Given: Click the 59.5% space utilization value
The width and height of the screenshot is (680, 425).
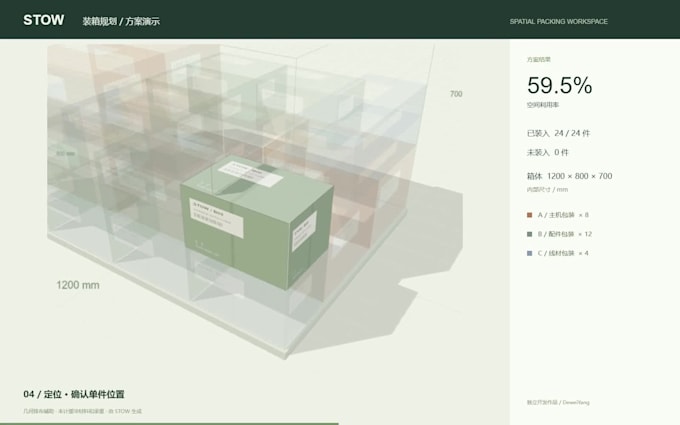Looking at the screenshot, I should 559,85.
